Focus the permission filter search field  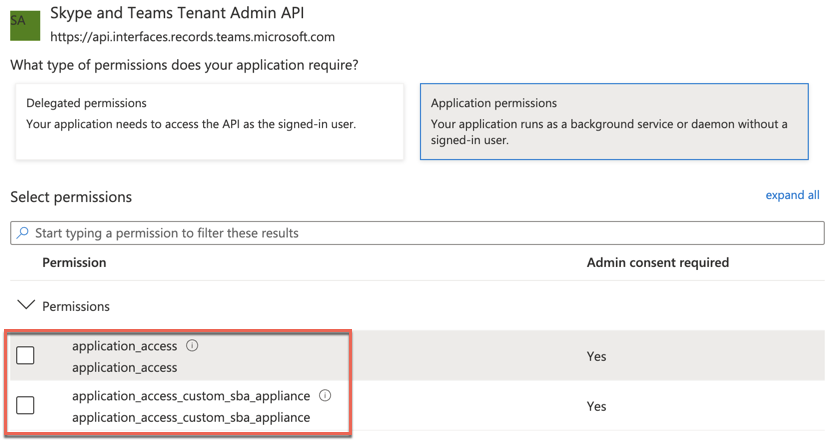pyautogui.click(x=417, y=233)
